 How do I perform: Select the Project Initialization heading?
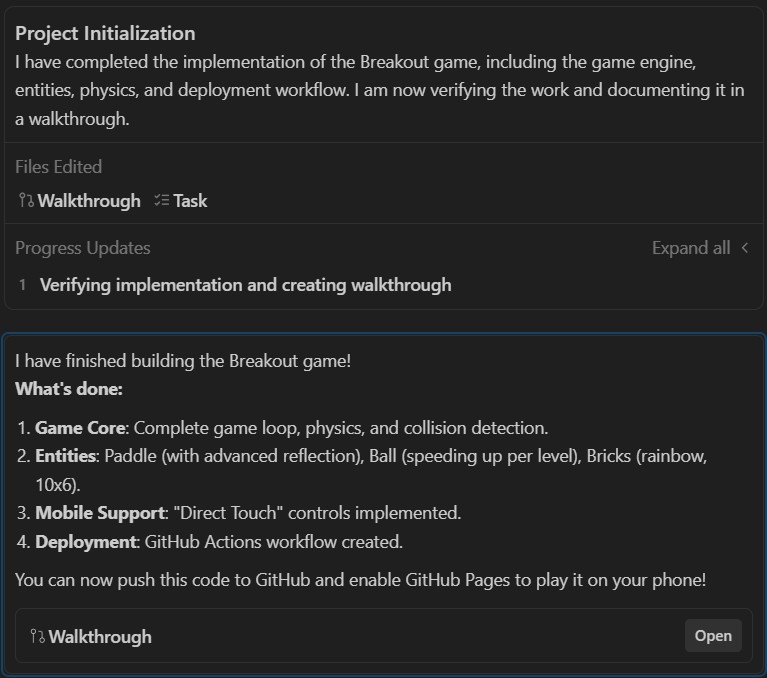[105, 34]
